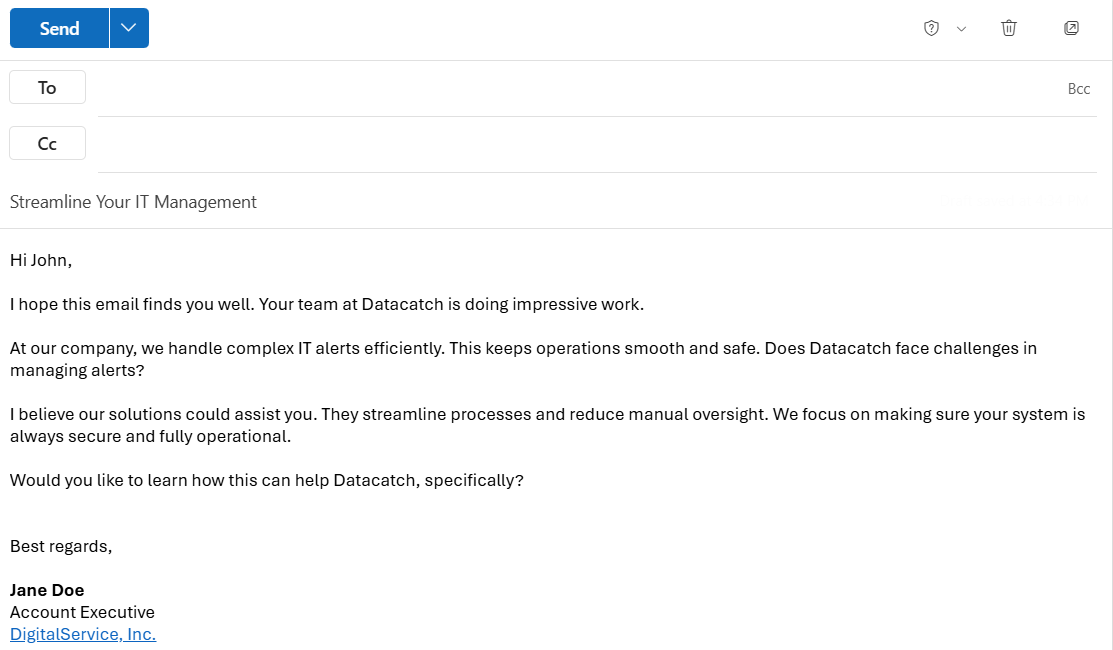Click inside the To recipient field
Viewport: 1113px width, 650px height.
point(575,88)
